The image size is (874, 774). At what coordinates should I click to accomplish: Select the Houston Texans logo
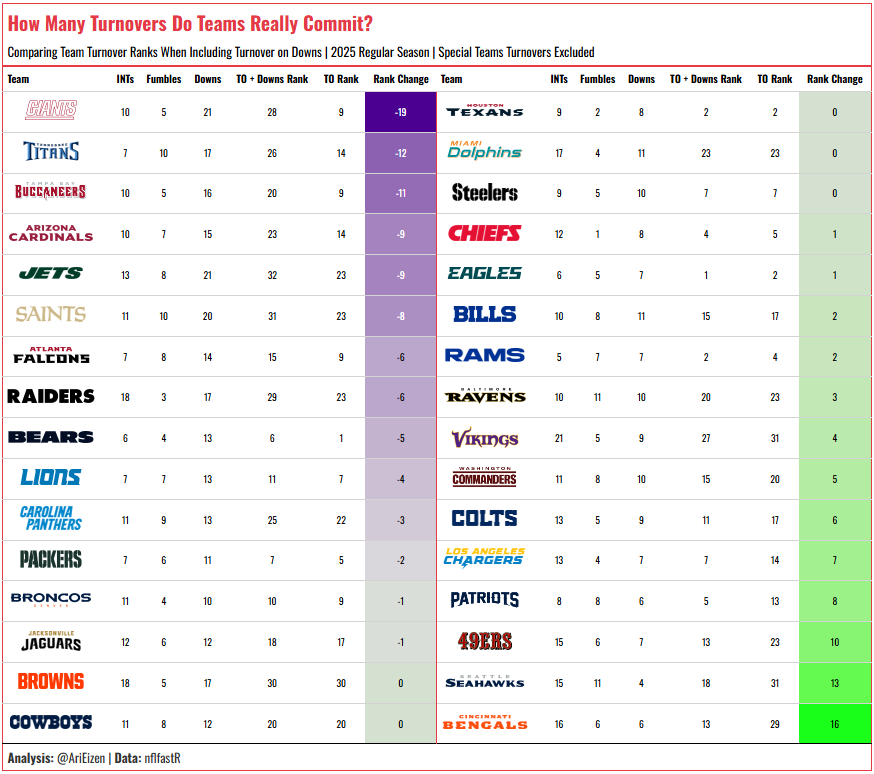pyautogui.click(x=484, y=110)
